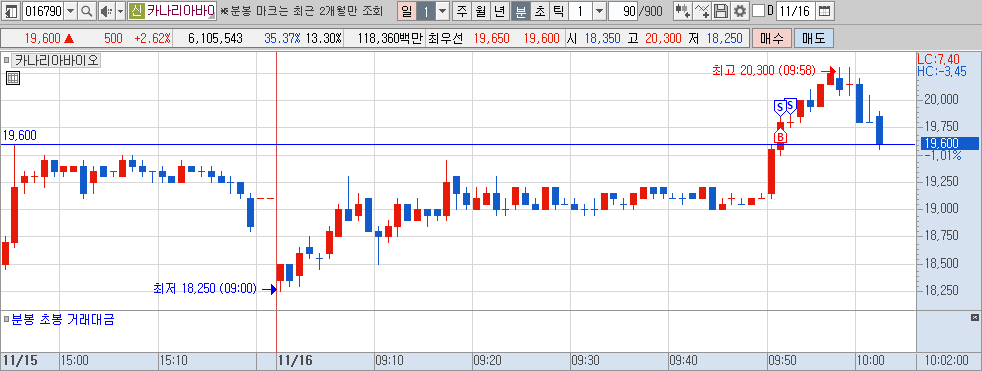Click the stock code search magnifier icon
Viewport: 982px width, 371px height.
(86, 11)
